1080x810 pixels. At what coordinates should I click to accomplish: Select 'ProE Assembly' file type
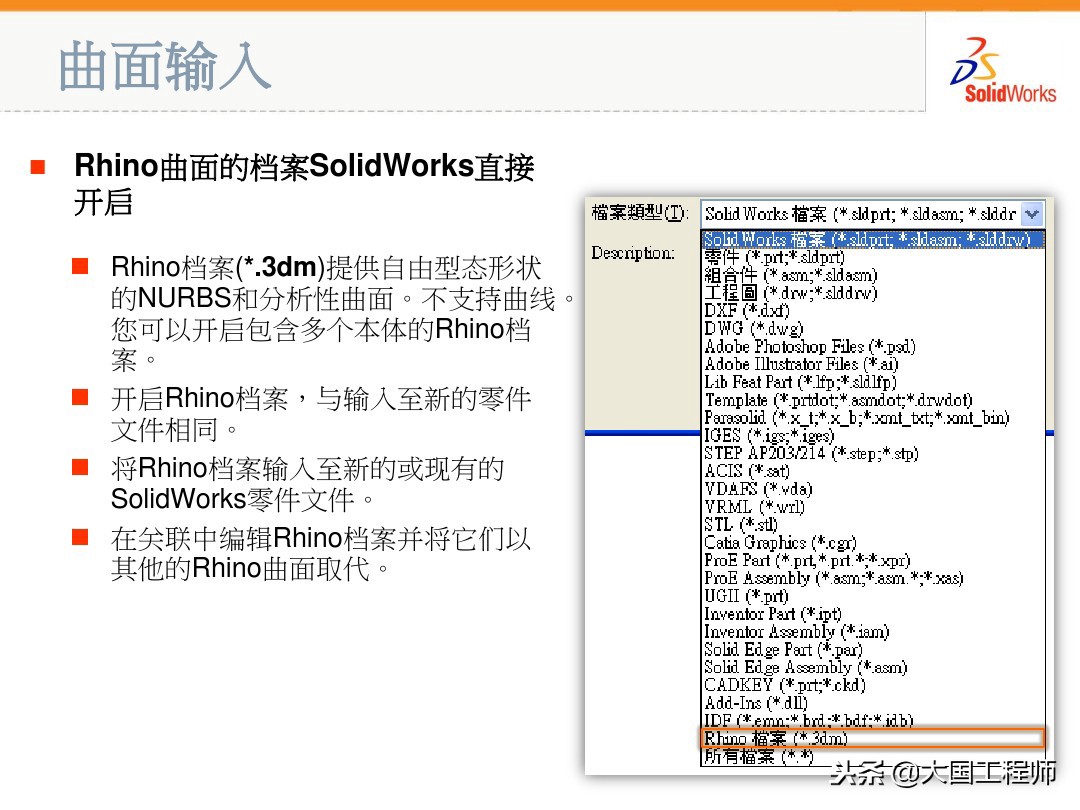[873, 578]
